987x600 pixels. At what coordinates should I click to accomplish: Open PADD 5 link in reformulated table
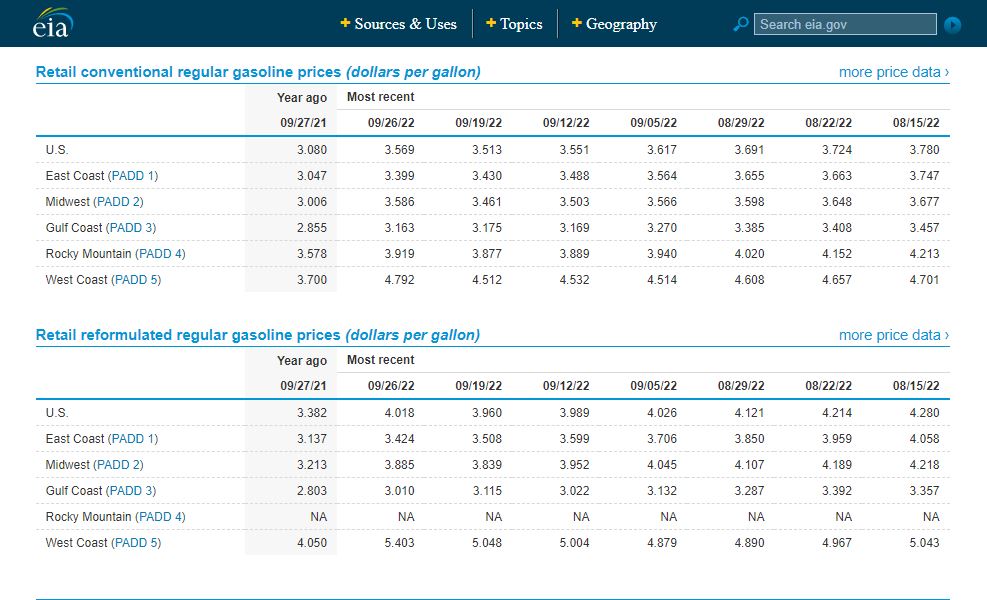[x=134, y=542]
